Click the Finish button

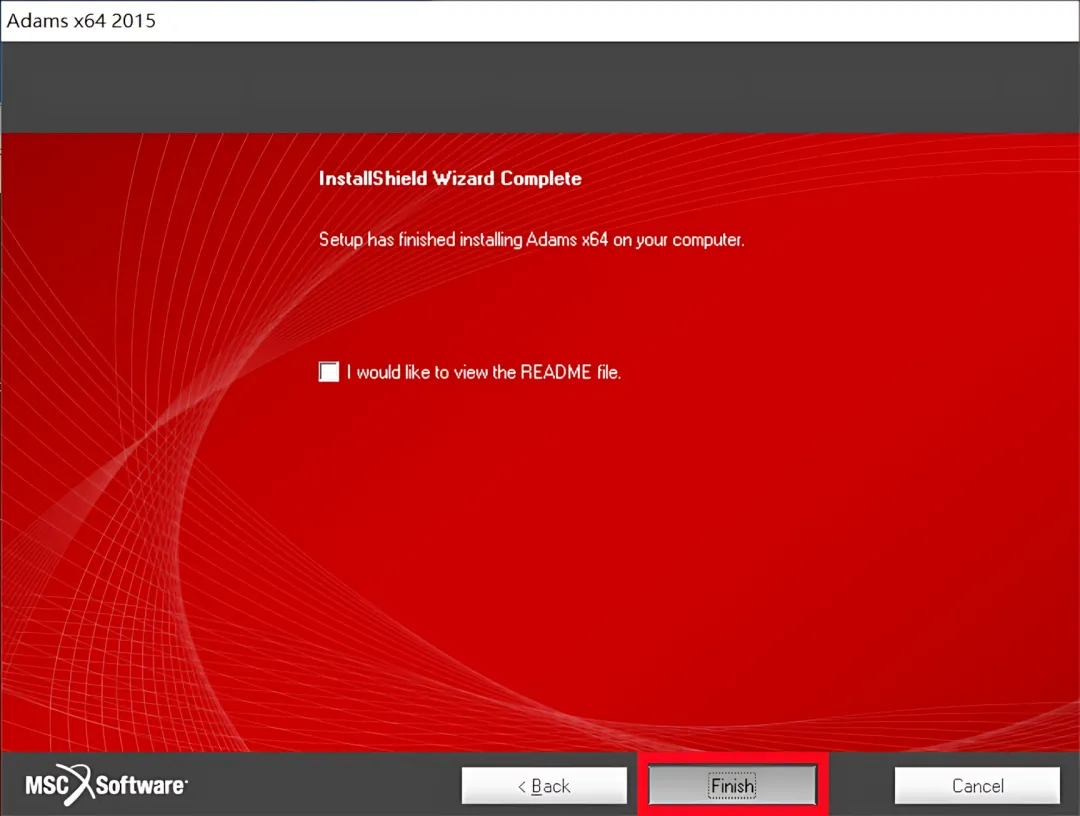coord(732,785)
